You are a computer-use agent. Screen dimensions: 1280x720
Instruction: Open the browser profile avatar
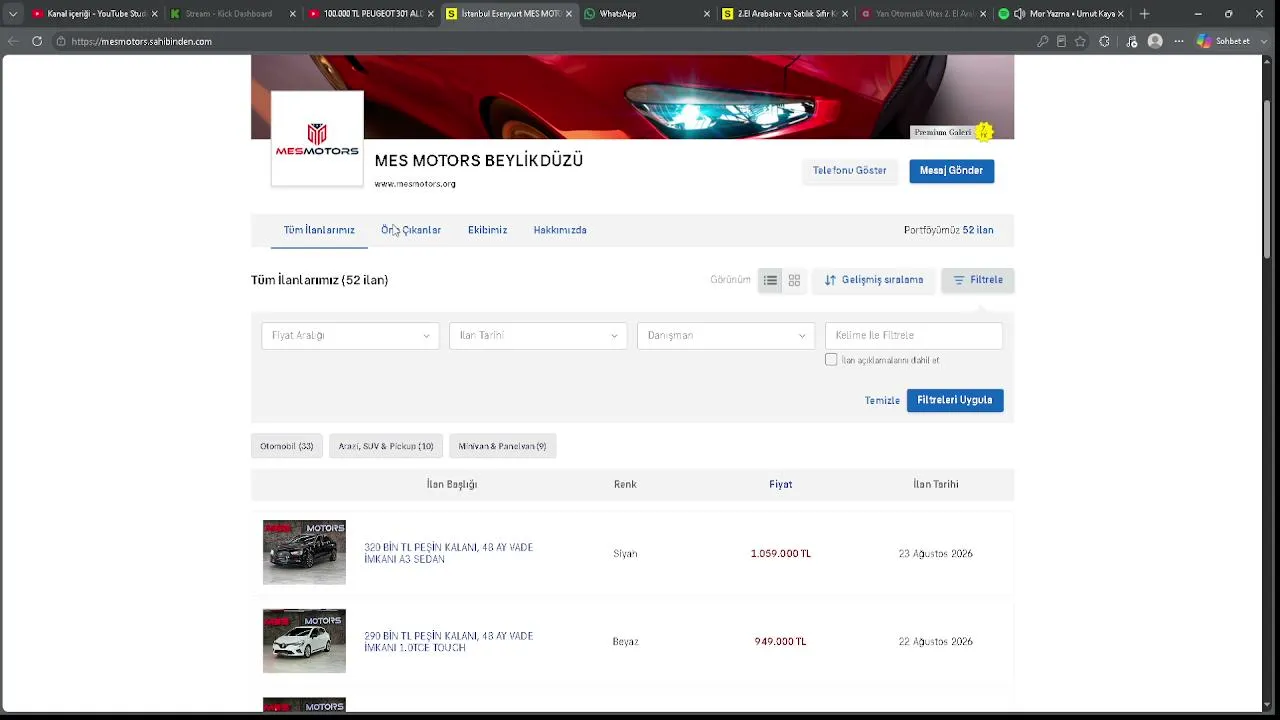click(x=1155, y=41)
